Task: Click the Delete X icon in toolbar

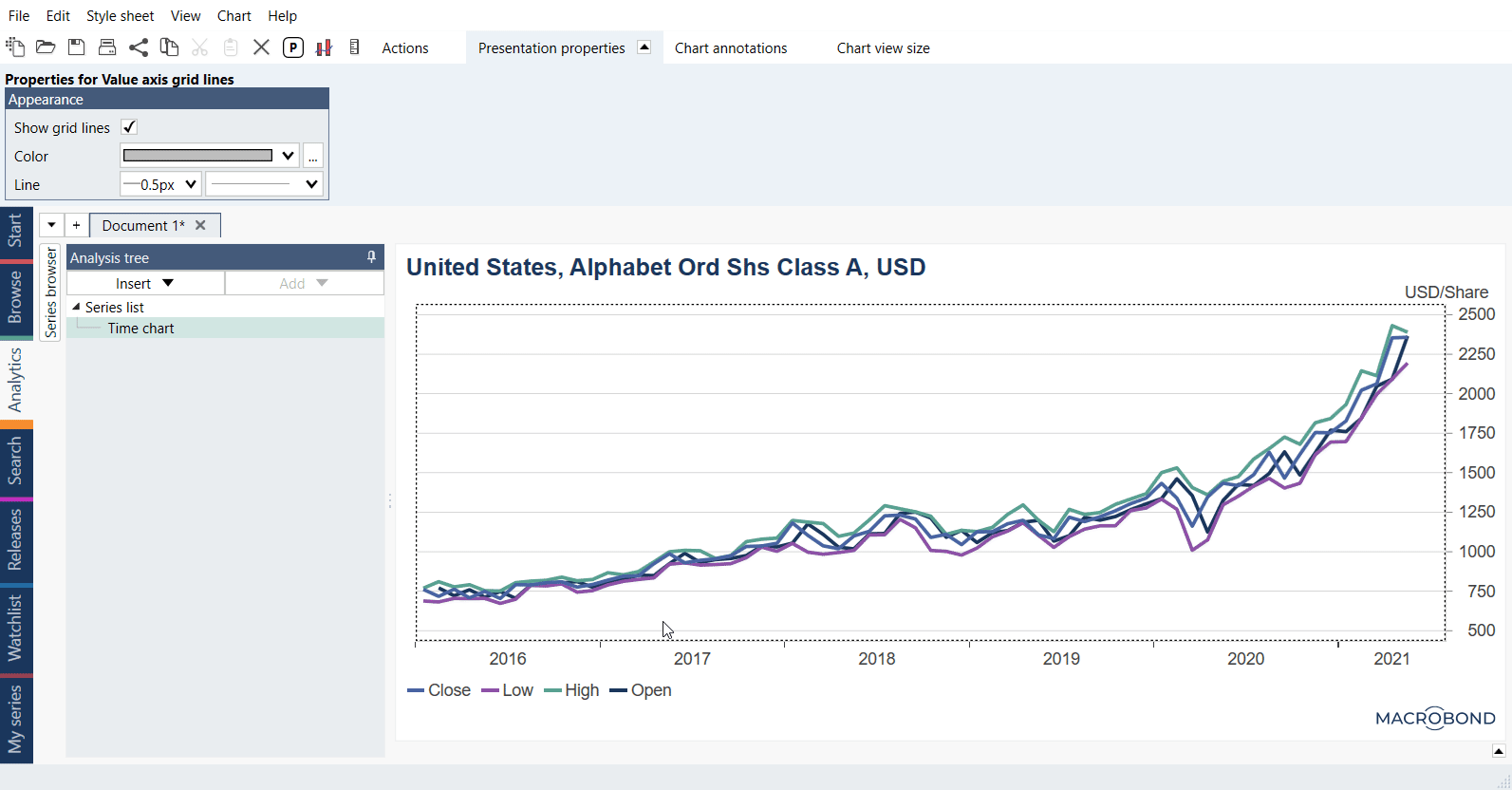Action: point(262,47)
